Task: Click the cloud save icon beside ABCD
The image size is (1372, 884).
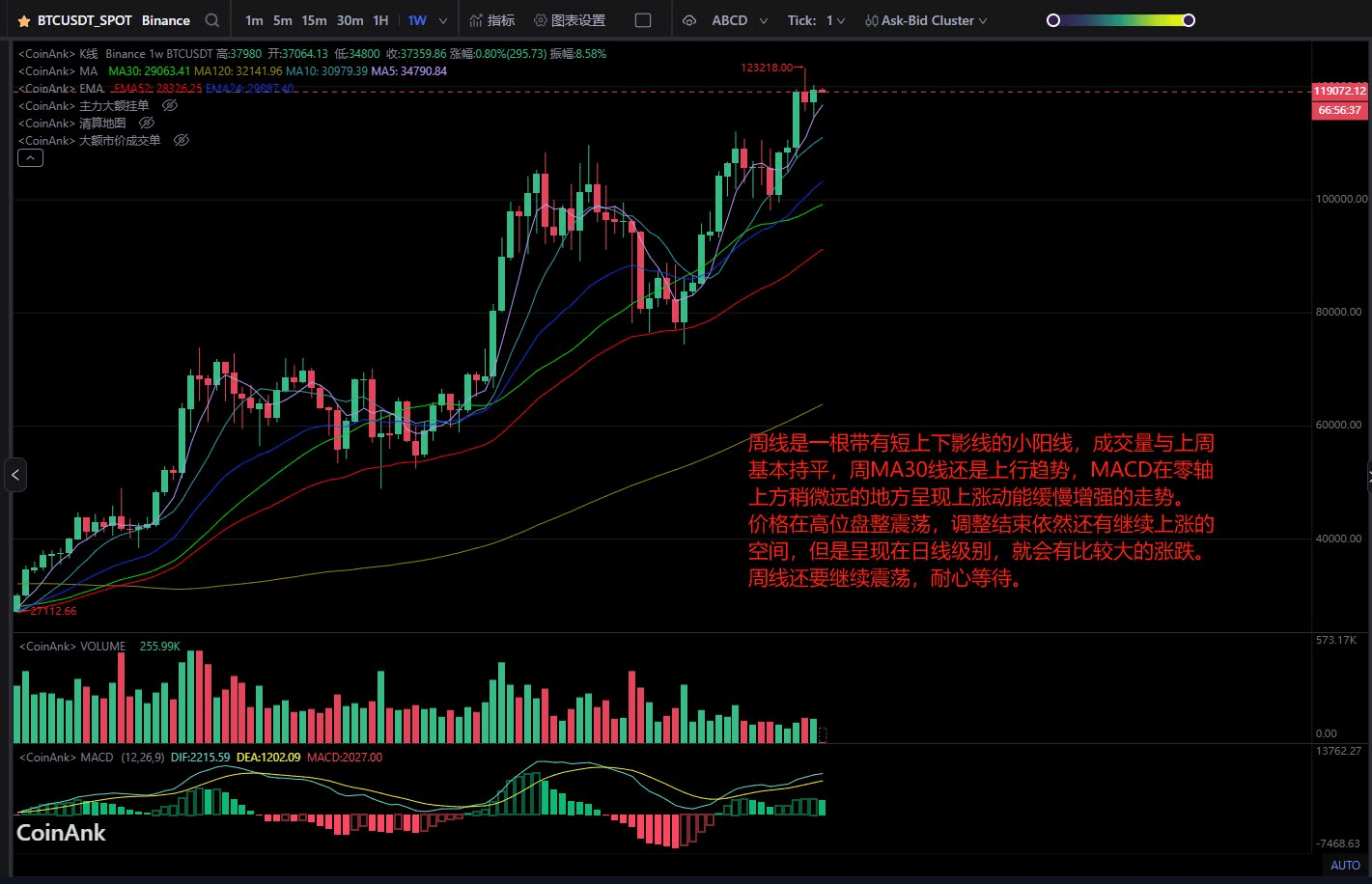Action: tap(688, 20)
